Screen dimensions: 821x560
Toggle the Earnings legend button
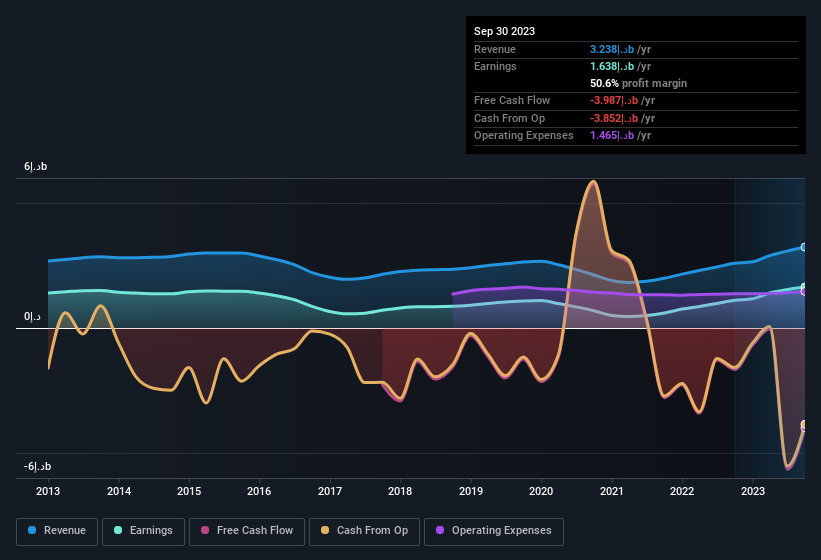pyautogui.click(x=143, y=531)
